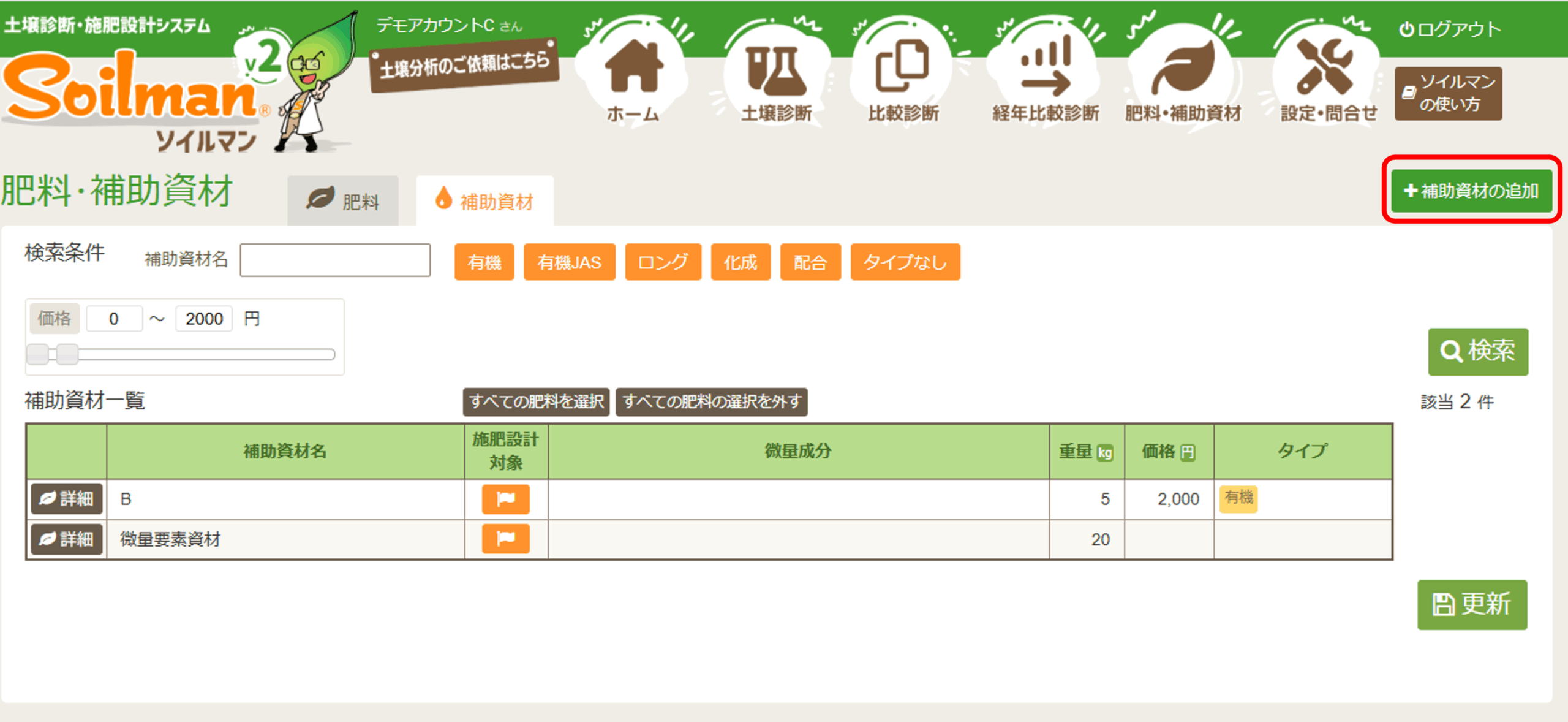
Task: Toggle the タイプなし filter
Action: 905,262
